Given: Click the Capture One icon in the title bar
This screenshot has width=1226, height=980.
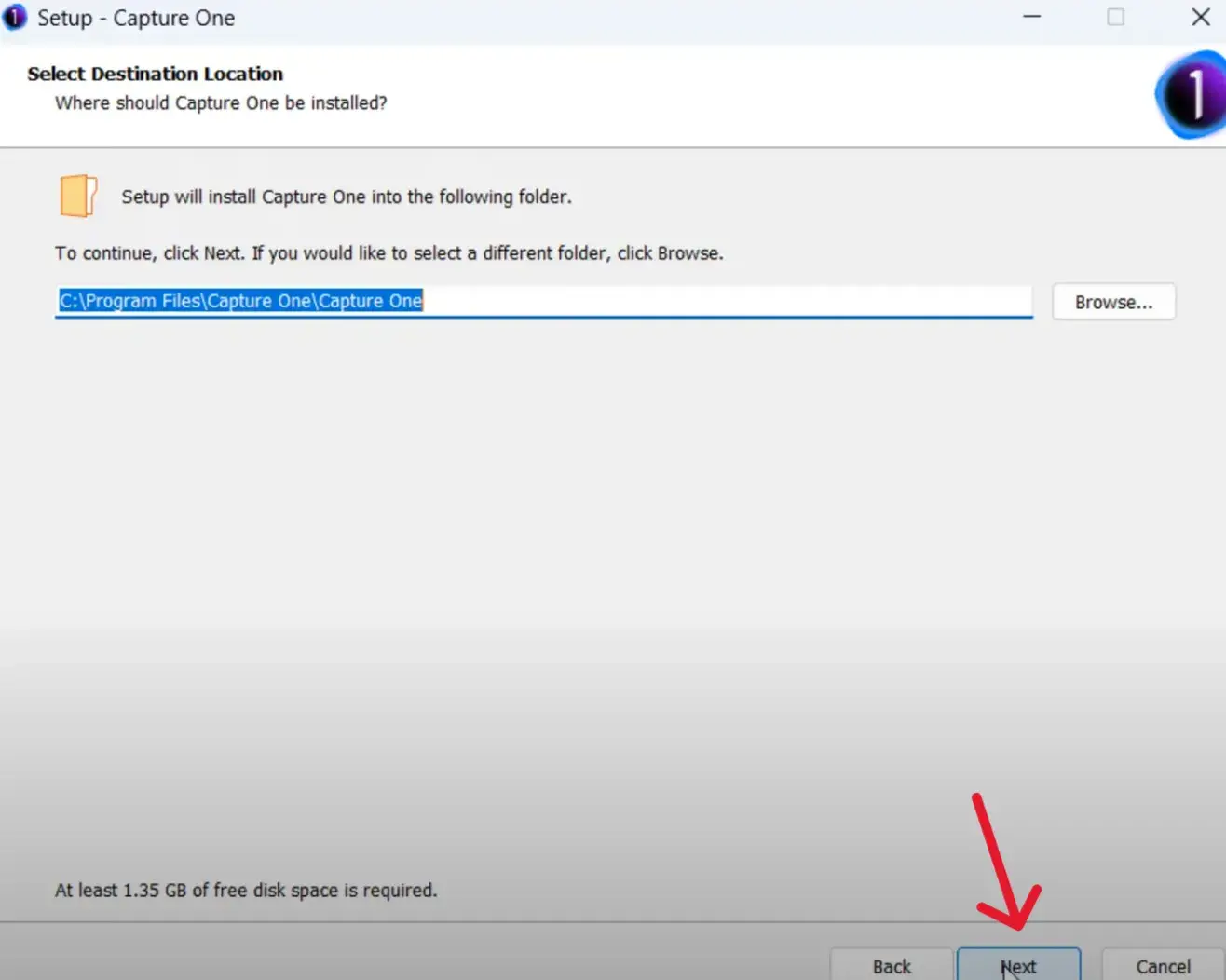Looking at the screenshot, I should click(15, 18).
